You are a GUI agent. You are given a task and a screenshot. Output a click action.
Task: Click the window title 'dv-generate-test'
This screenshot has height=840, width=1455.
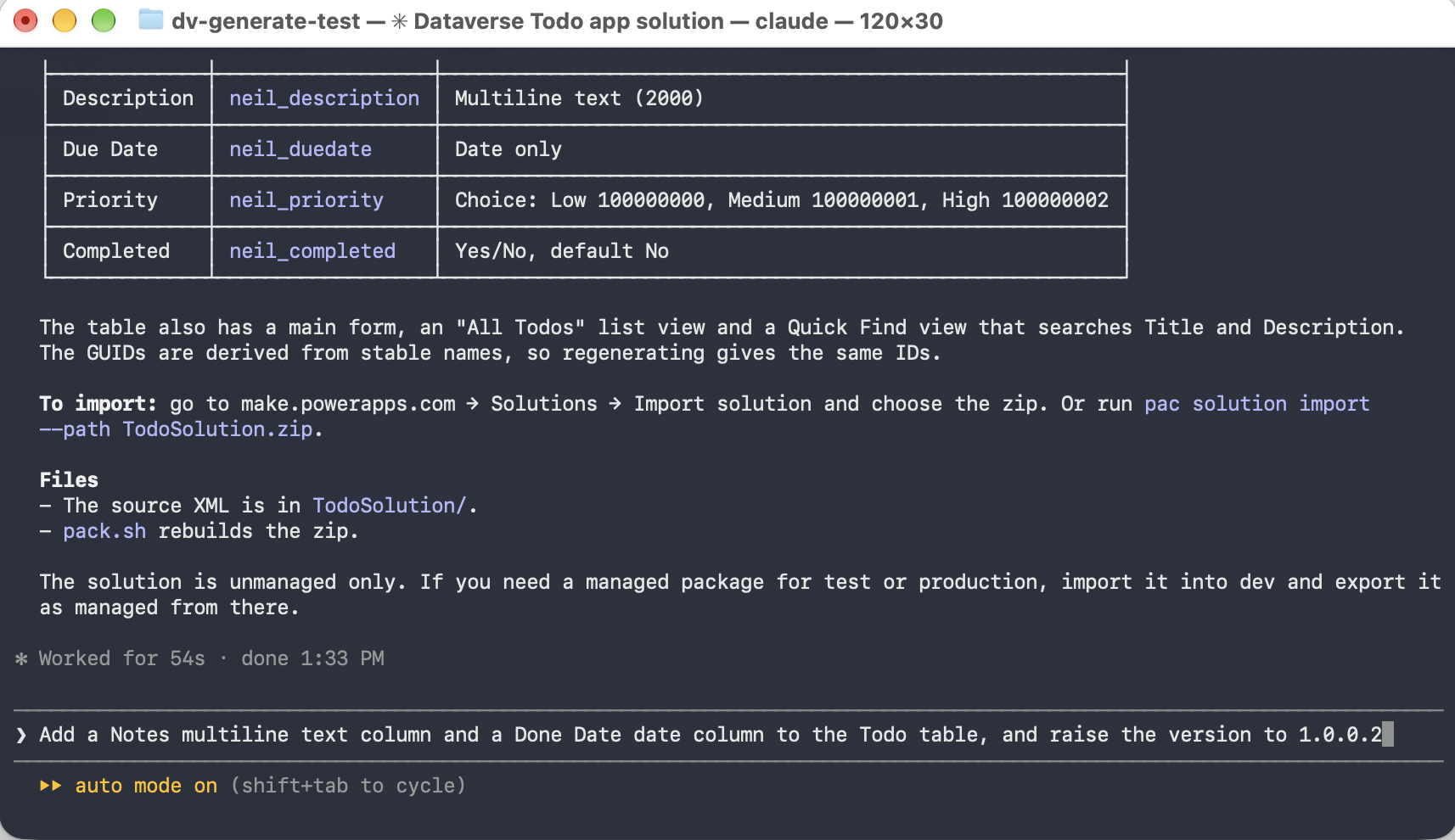[x=266, y=21]
